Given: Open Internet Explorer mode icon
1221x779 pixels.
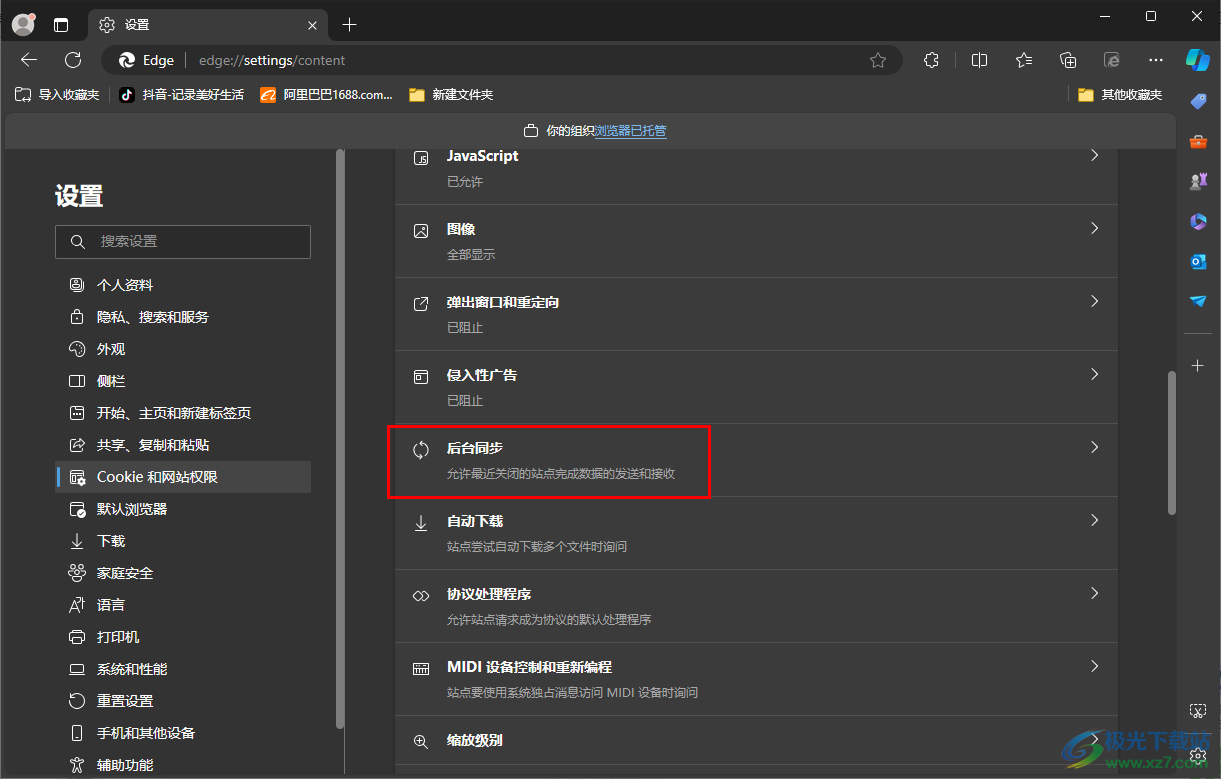Looking at the screenshot, I should (1112, 60).
